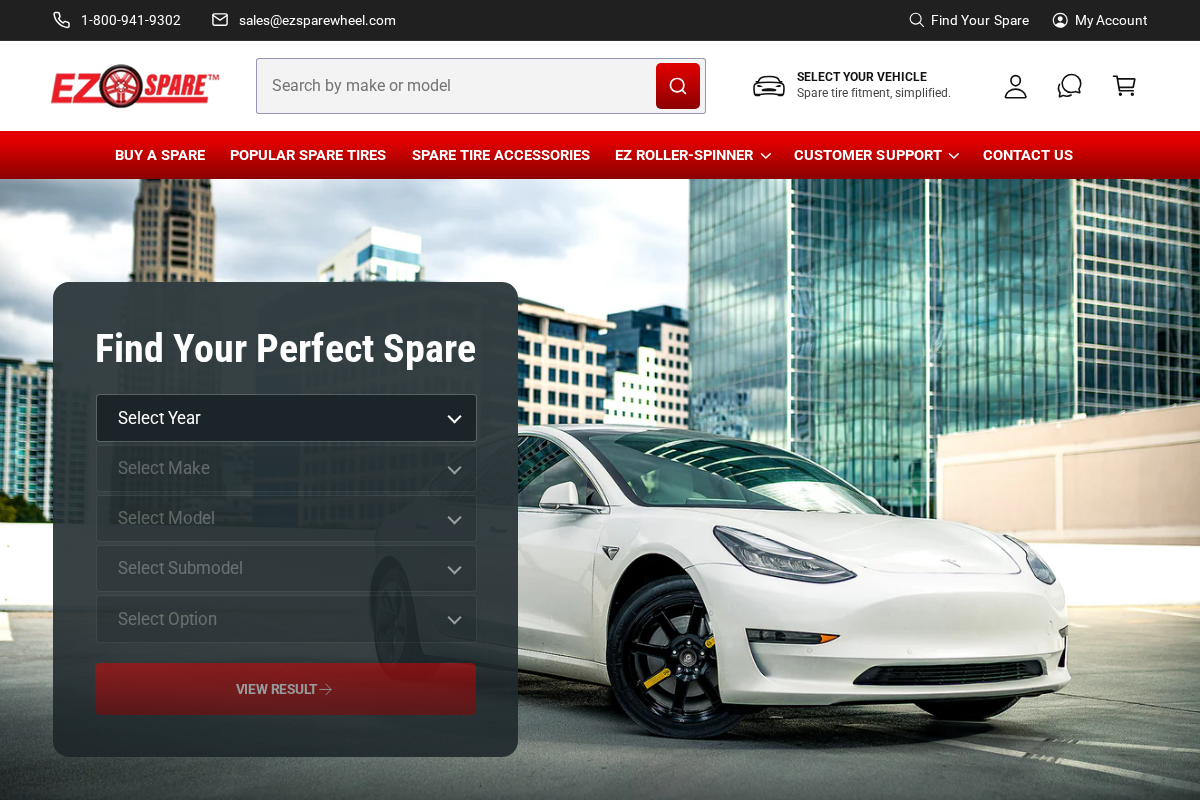Viewport: 1200px width, 800px height.
Task: Open the Select Year dropdown
Action: [x=286, y=418]
